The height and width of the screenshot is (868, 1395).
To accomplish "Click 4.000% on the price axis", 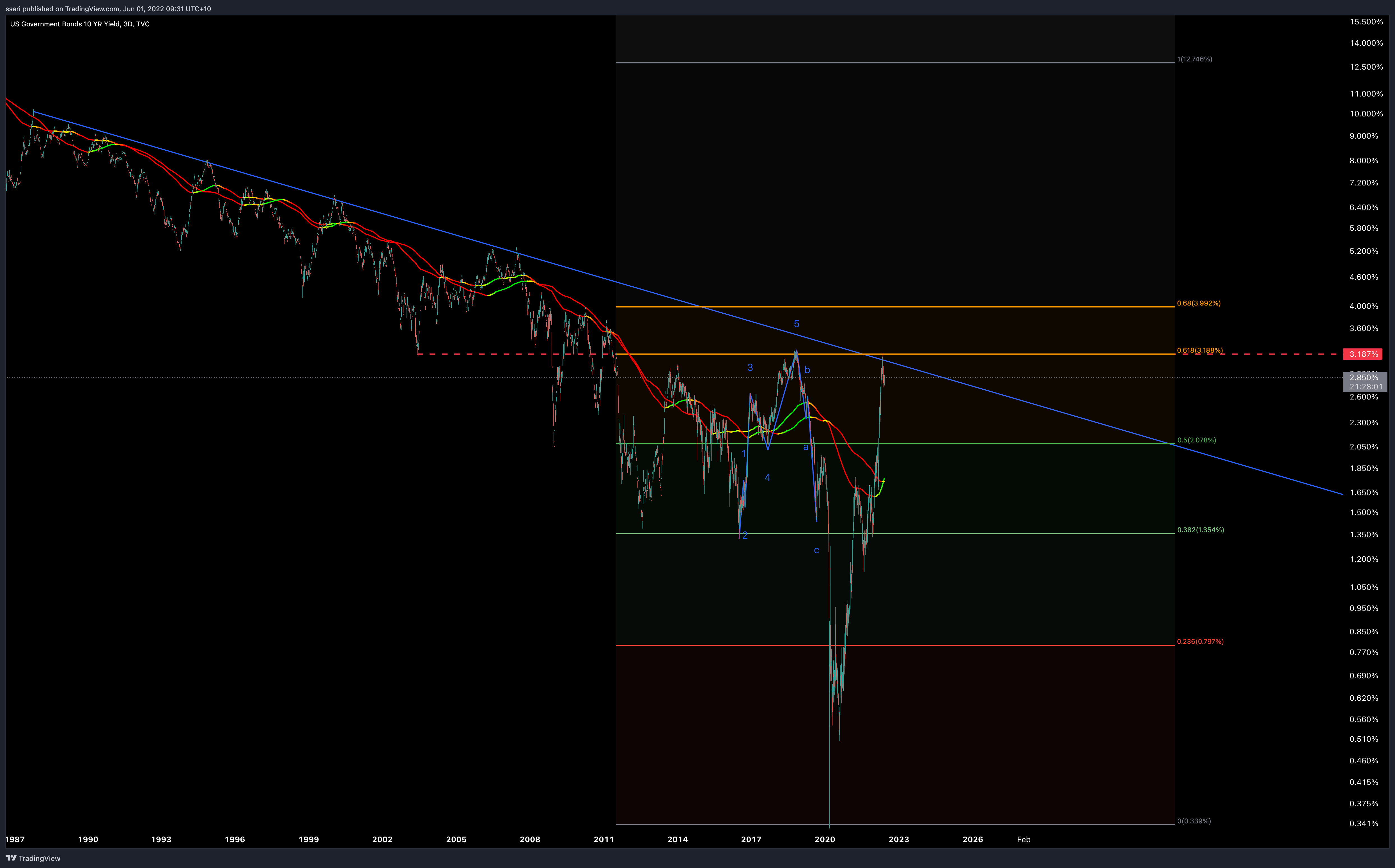I will 1364,307.
